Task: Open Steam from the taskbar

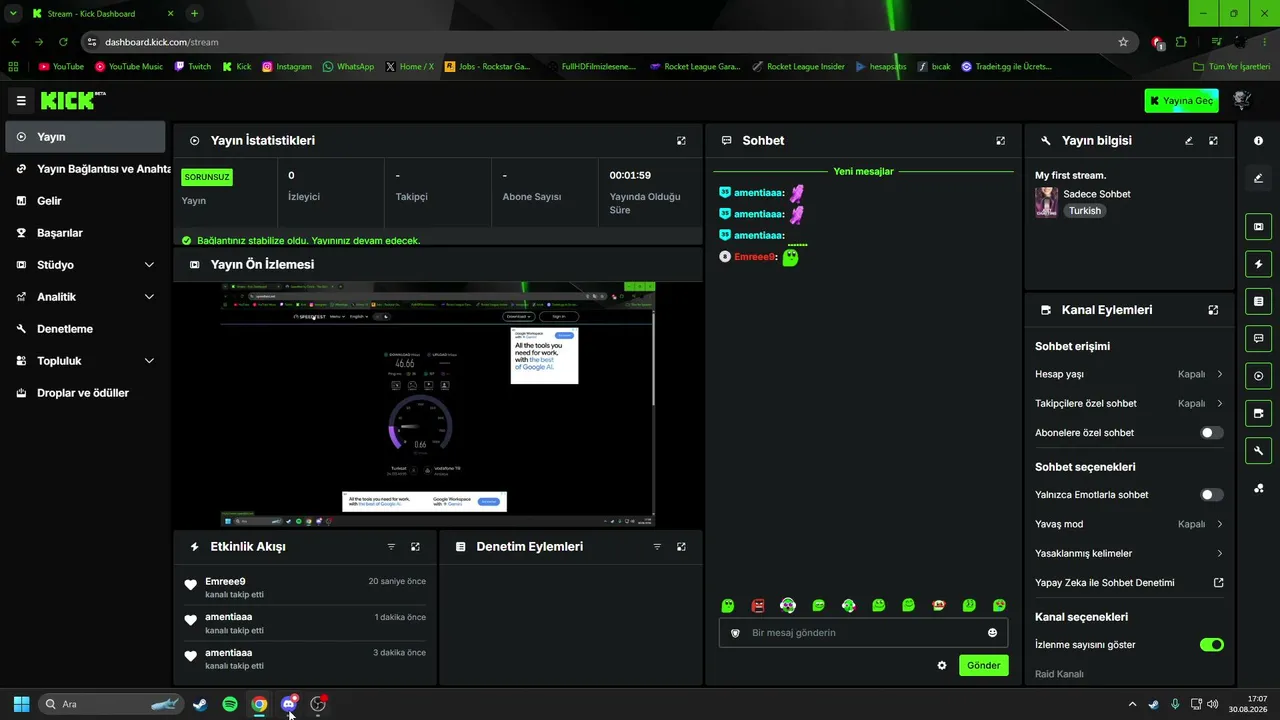Action: click(x=200, y=704)
